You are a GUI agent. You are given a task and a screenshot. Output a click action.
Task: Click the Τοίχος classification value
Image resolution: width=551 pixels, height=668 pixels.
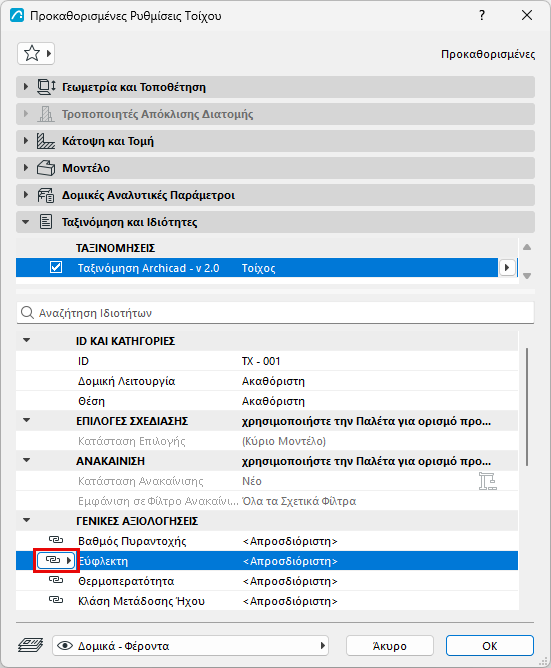[x=259, y=268]
